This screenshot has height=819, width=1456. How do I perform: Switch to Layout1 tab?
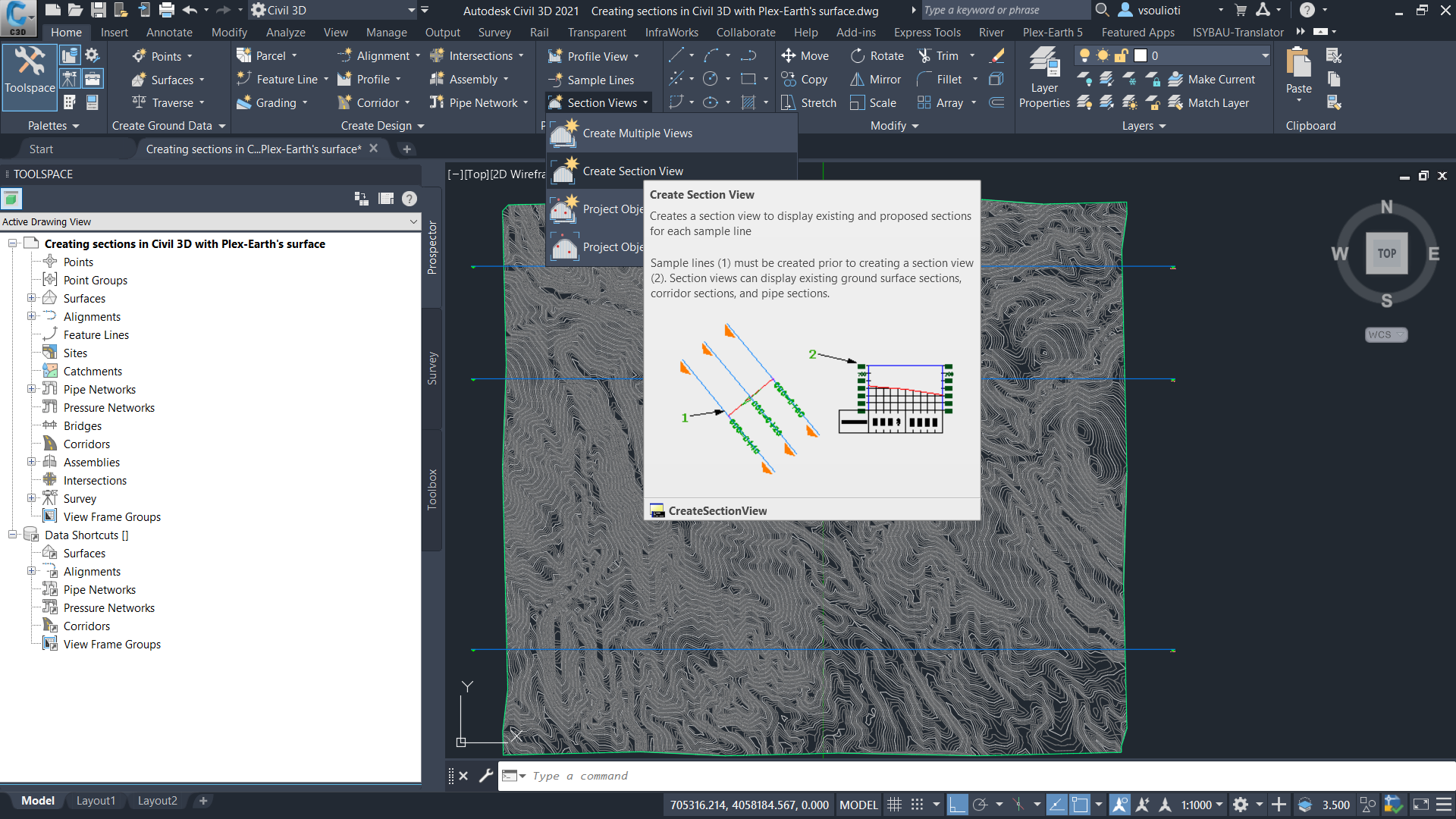tap(96, 801)
